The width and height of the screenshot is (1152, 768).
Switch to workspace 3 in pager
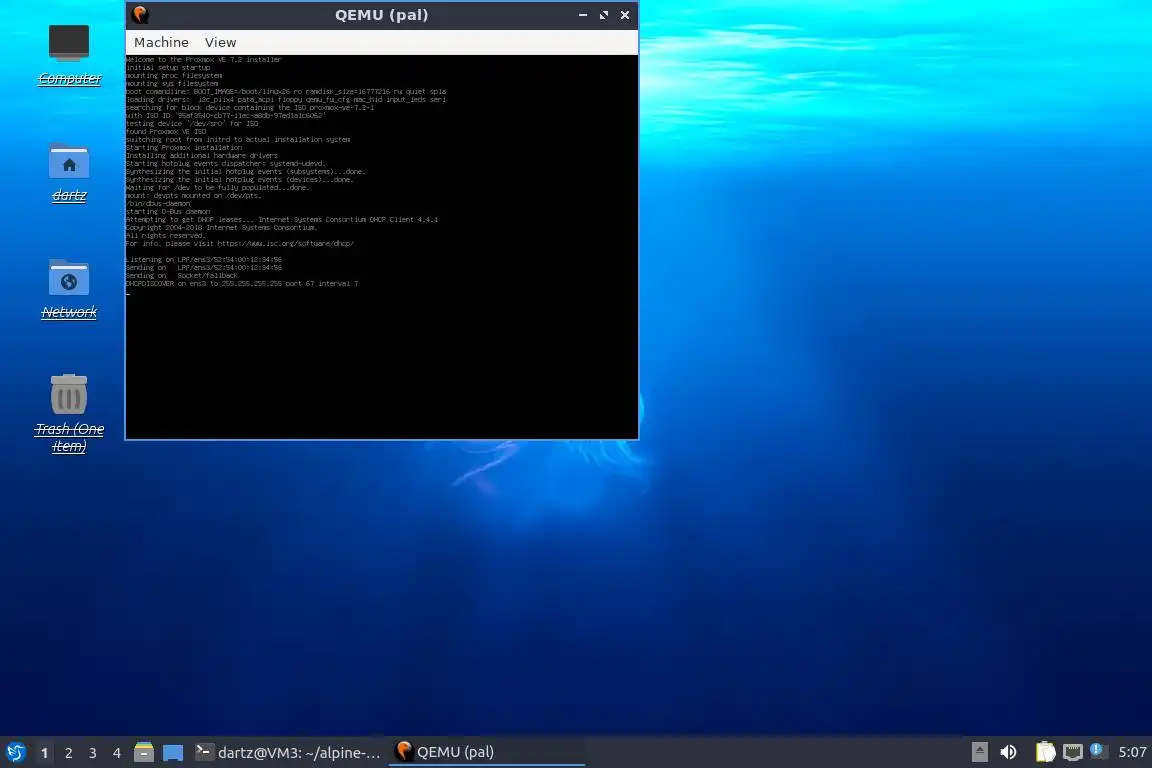coord(93,753)
